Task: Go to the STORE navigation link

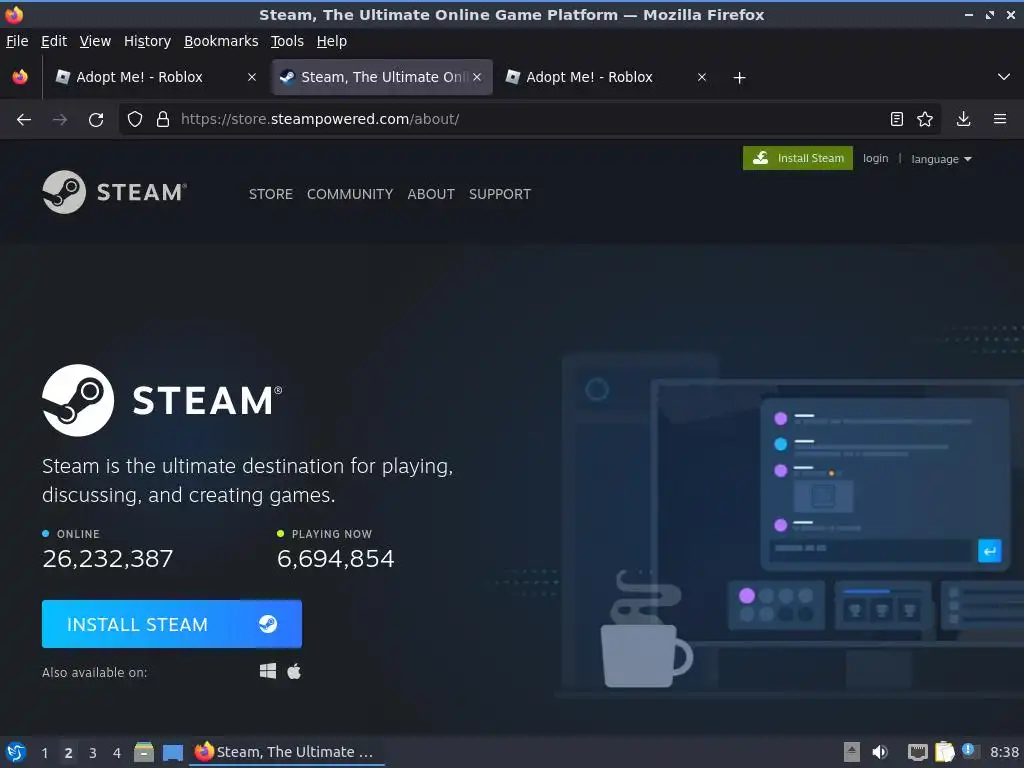Action: (x=270, y=194)
